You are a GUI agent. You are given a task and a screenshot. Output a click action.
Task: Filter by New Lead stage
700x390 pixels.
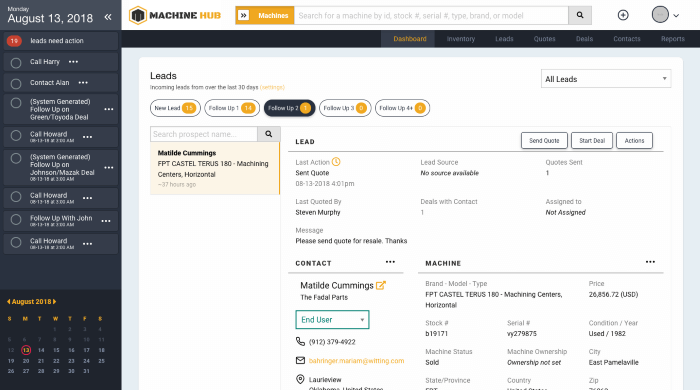point(175,108)
